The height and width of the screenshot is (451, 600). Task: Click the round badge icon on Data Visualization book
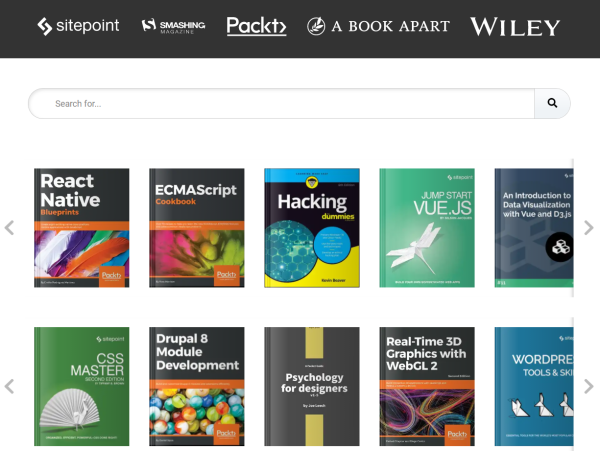pos(559,246)
